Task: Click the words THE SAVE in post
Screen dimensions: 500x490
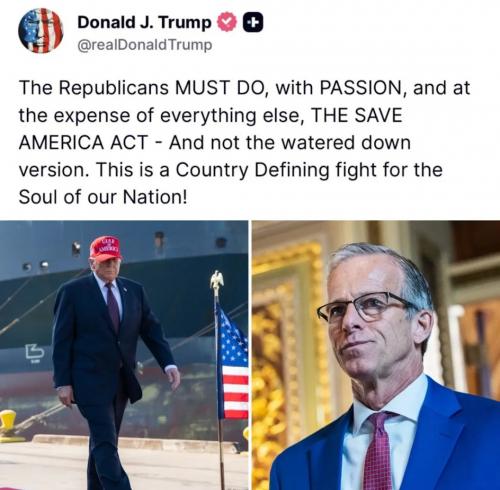Action: pyautogui.click(x=356, y=115)
